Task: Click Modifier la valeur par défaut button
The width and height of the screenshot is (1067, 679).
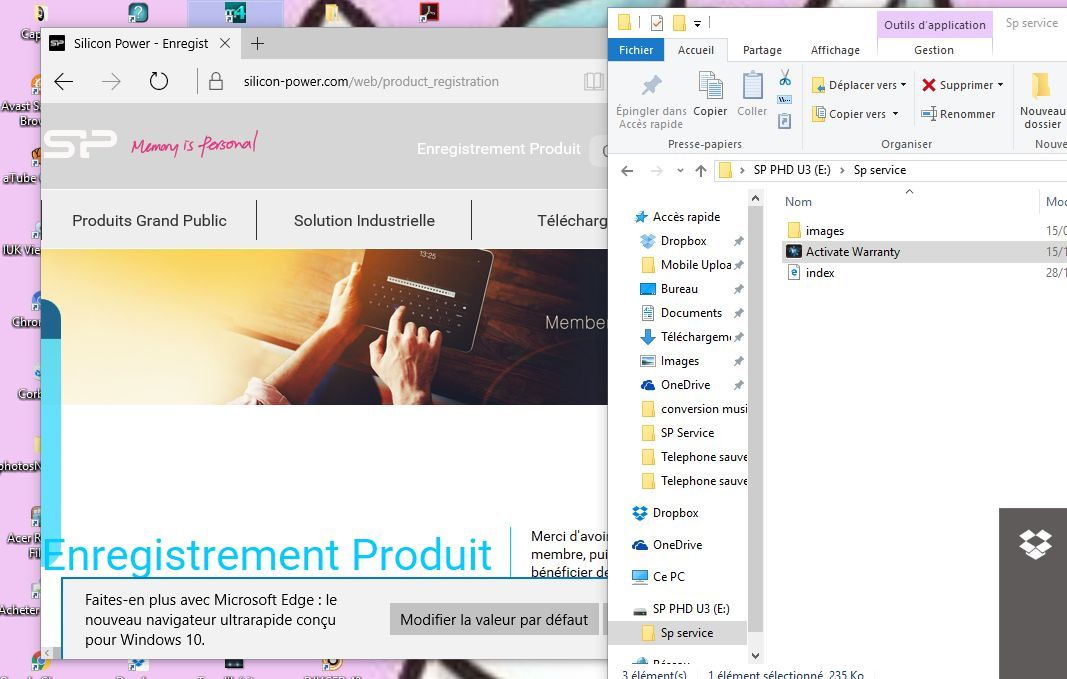Action: pyautogui.click(x=494, y=620)
